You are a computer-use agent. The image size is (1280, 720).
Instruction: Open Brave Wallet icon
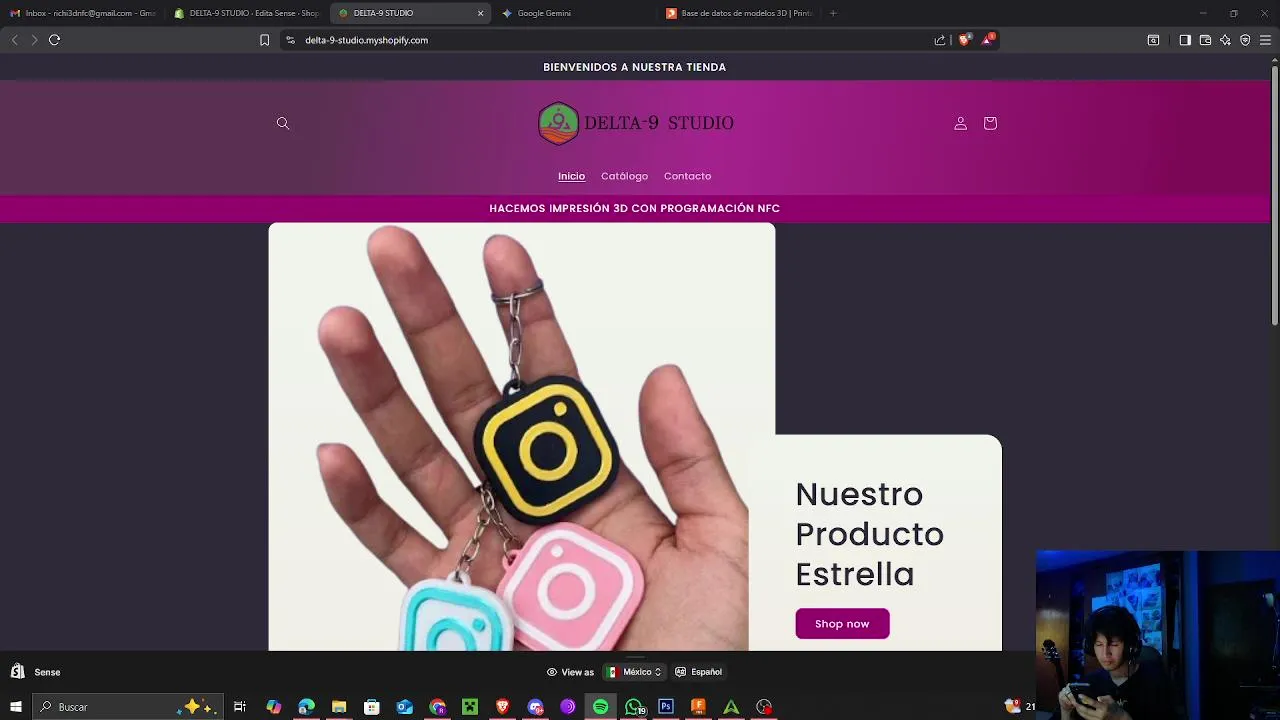coord(1205,40)
